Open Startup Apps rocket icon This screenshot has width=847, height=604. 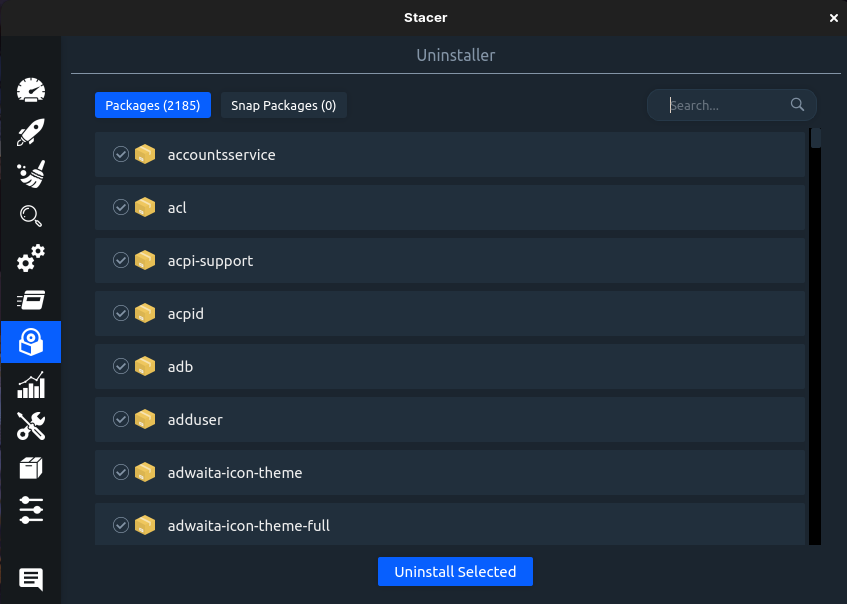(x=31, y=132)
